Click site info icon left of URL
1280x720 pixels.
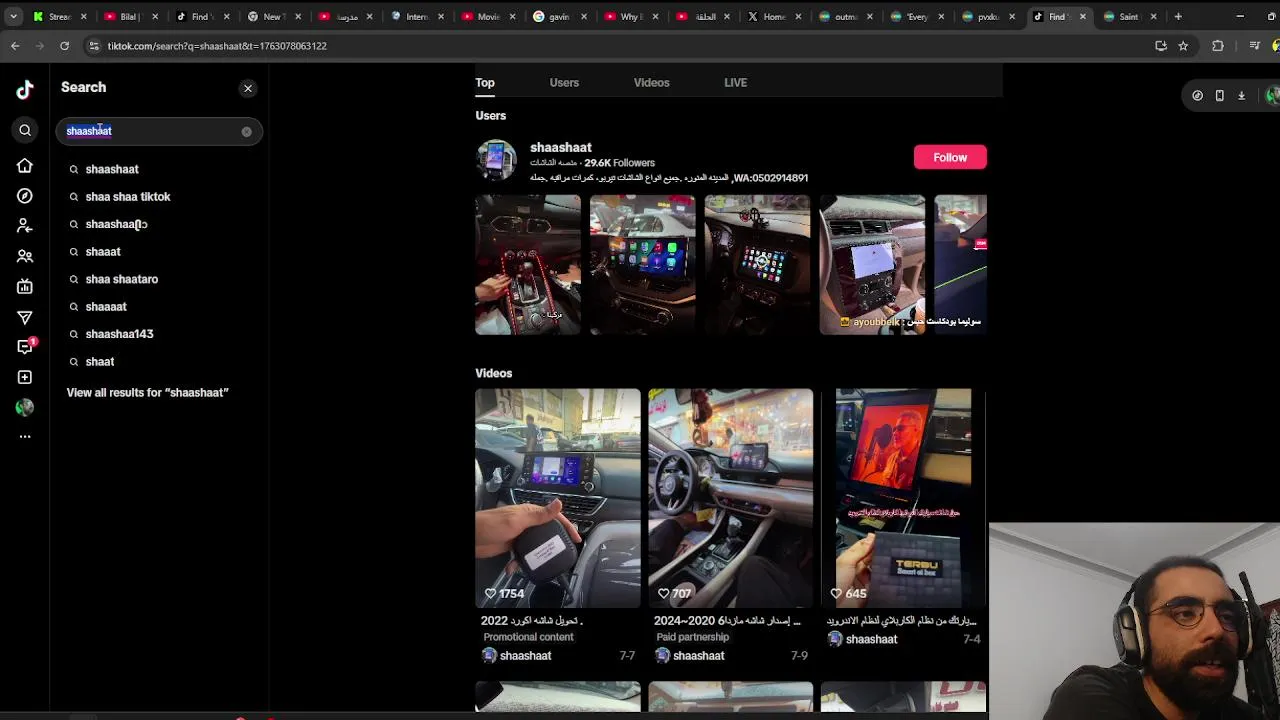(93, 46)
